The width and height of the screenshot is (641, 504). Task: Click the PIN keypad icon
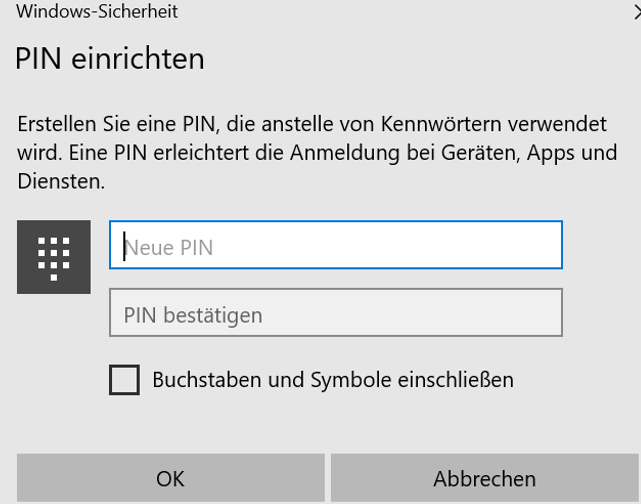(54, 258)
